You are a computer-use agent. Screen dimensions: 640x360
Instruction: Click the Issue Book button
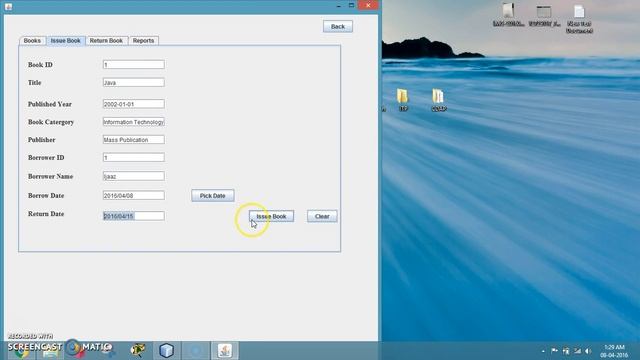pyautogui.click(x=271, y=216)
